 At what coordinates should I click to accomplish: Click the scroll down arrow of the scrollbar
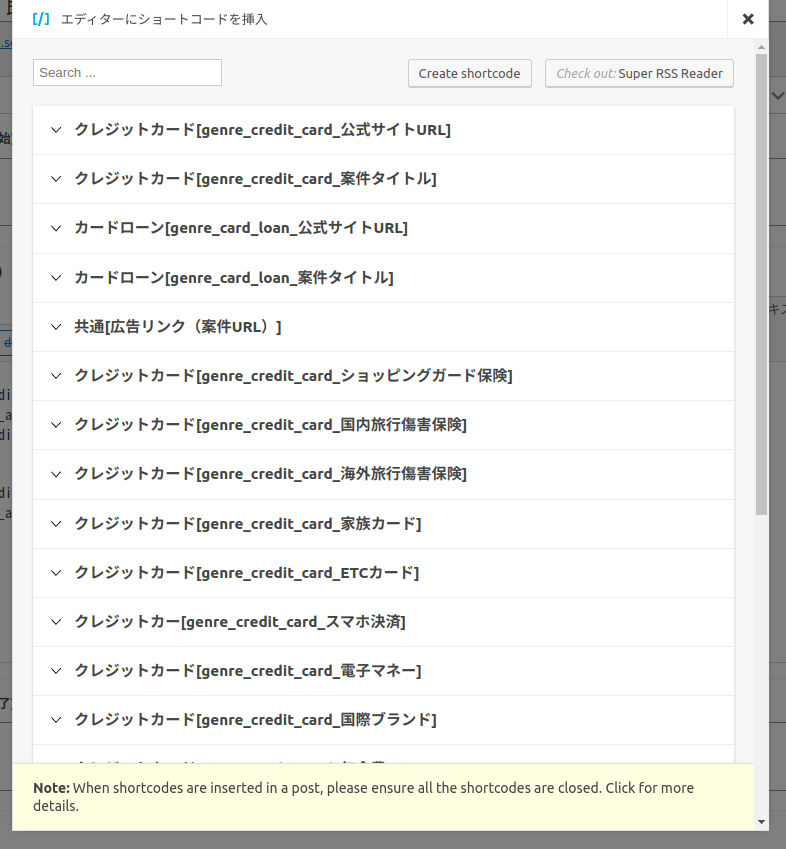click(x=761, y=821)
